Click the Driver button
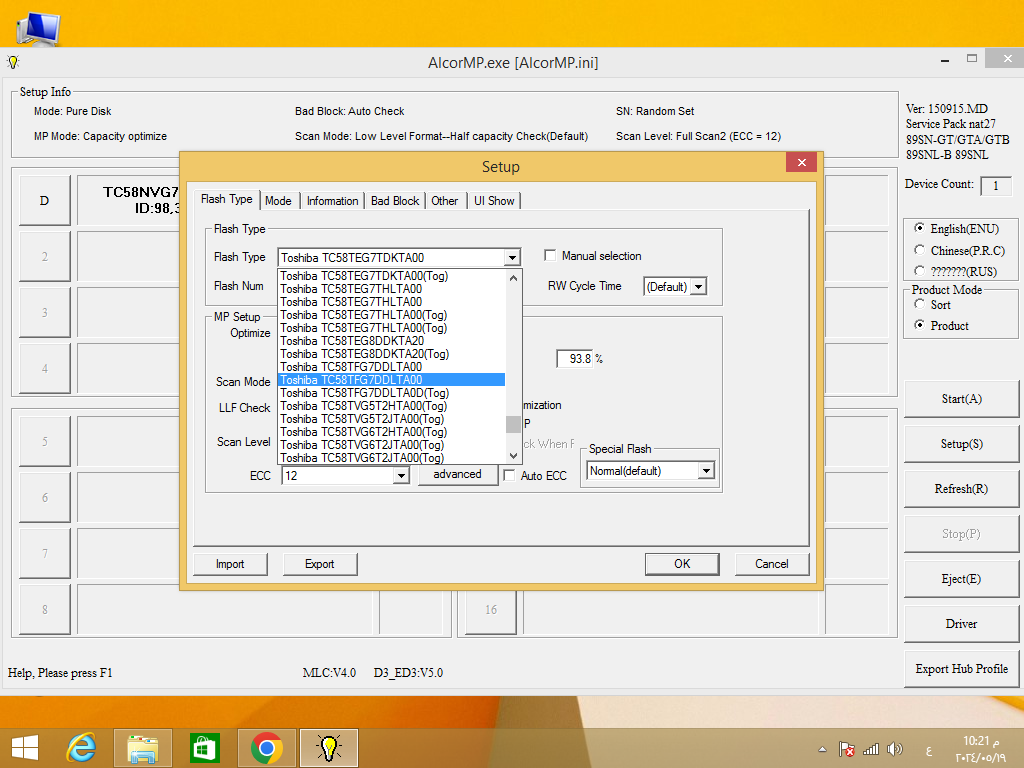This screenshot has height=768, width=1024. pyautogui.click(x=961, y=624)
